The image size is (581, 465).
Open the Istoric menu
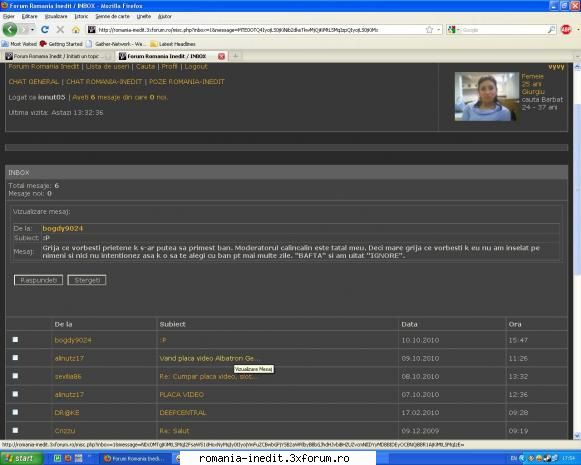click(x=81, y=16)
